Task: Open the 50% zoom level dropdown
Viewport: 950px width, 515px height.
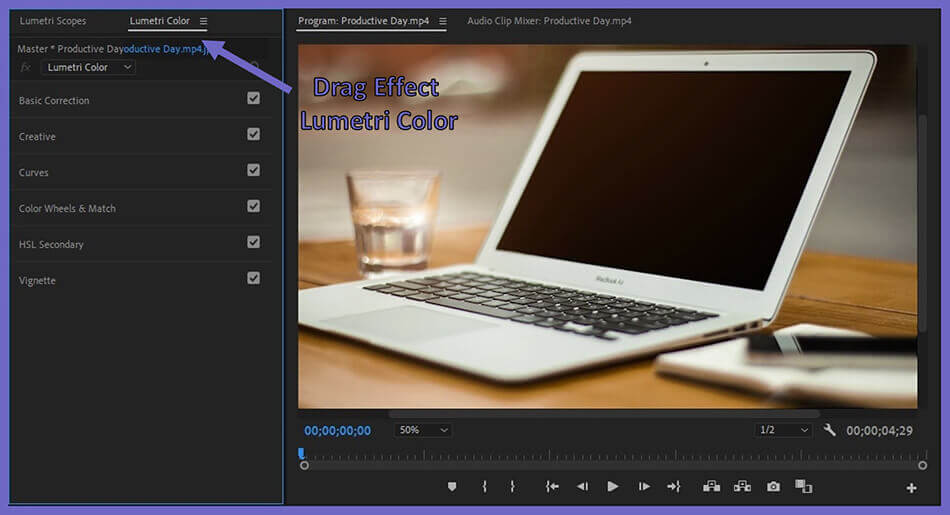Action: pyautogui.click(x=423, y=430)
